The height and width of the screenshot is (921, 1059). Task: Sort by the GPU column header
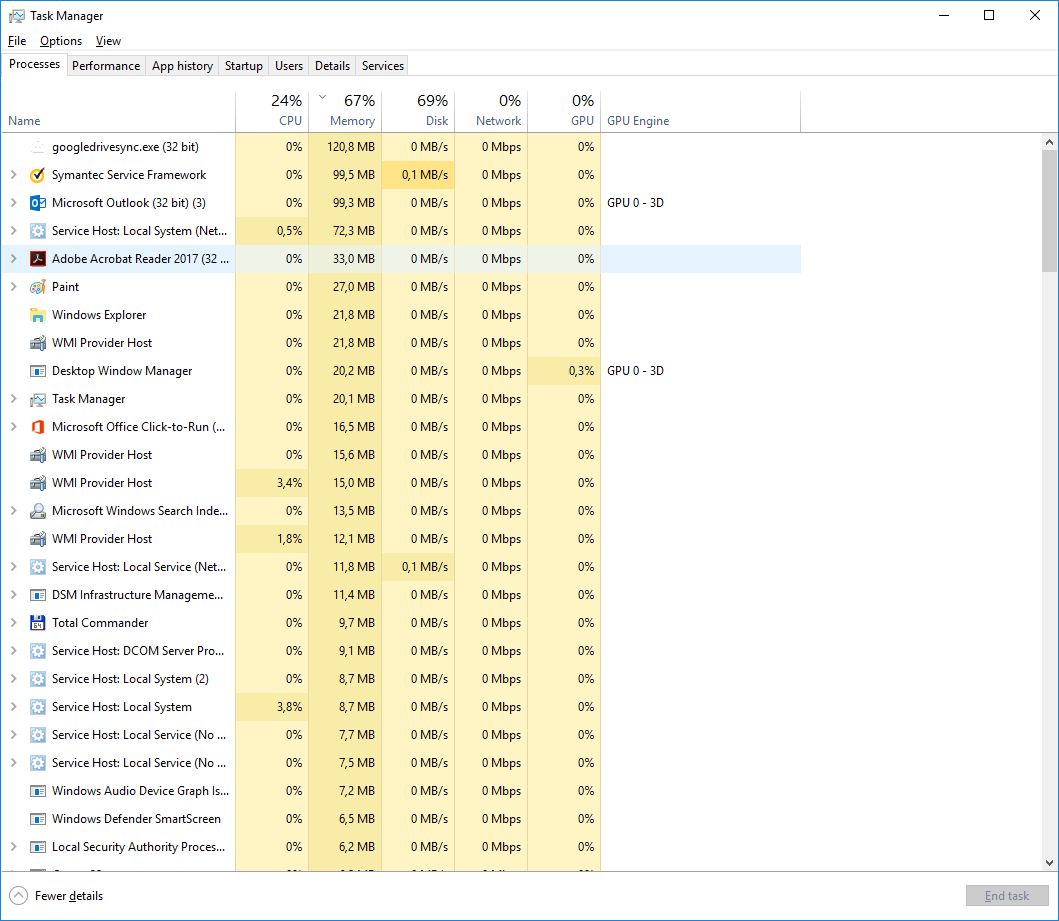pos(564,111)
